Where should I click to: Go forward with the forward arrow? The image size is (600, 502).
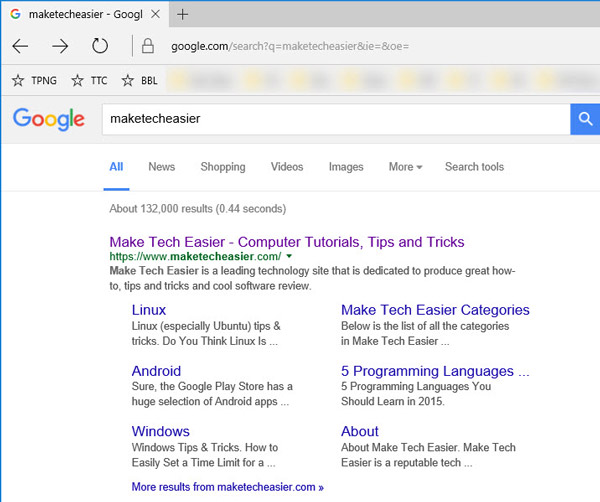[x=60, y=46]
